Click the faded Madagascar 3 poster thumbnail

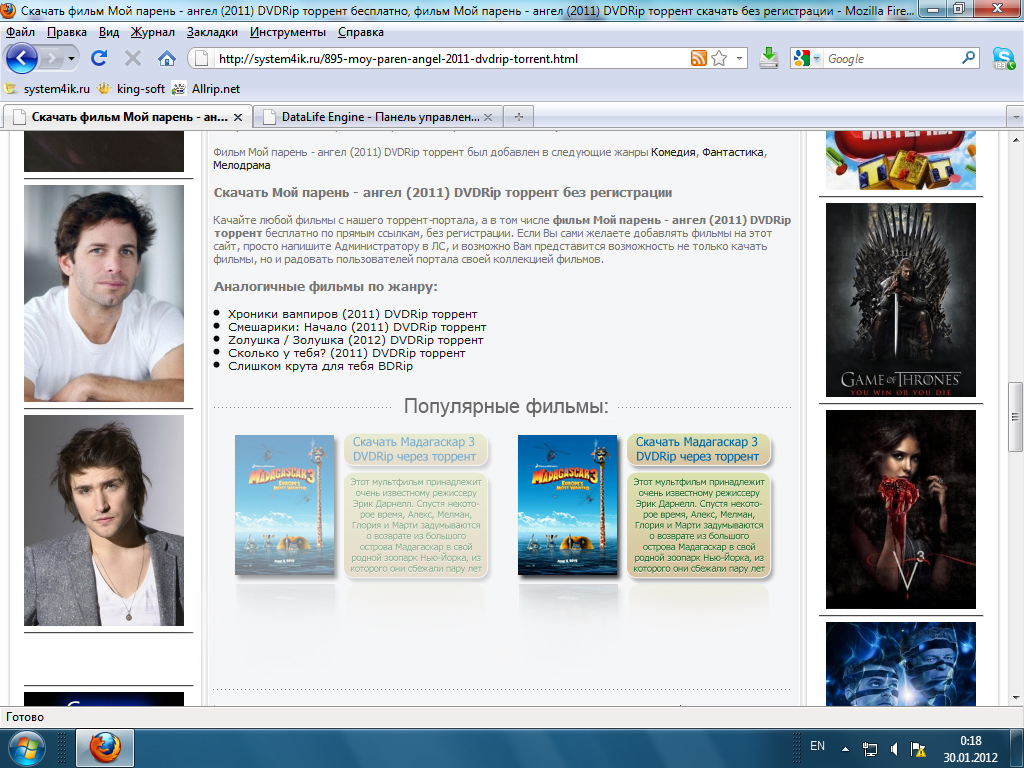[285, 505]
